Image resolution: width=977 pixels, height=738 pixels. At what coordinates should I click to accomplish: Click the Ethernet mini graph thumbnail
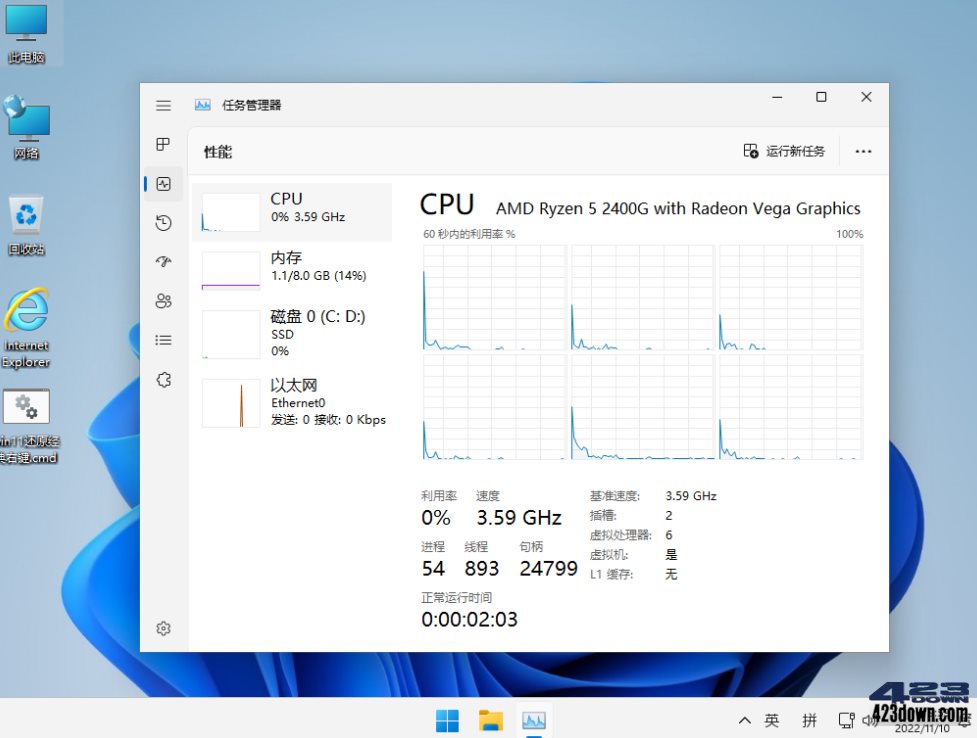click(231, 403)
